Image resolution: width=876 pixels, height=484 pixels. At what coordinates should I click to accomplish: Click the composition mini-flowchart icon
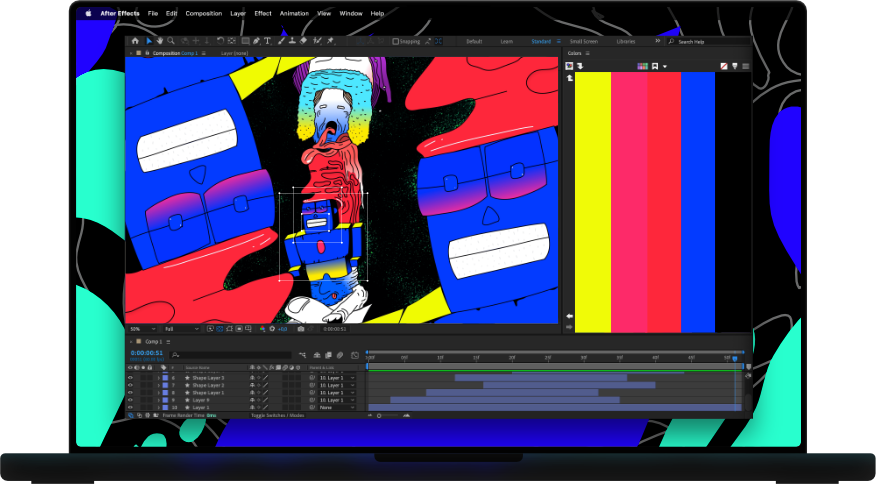[302, 355]
